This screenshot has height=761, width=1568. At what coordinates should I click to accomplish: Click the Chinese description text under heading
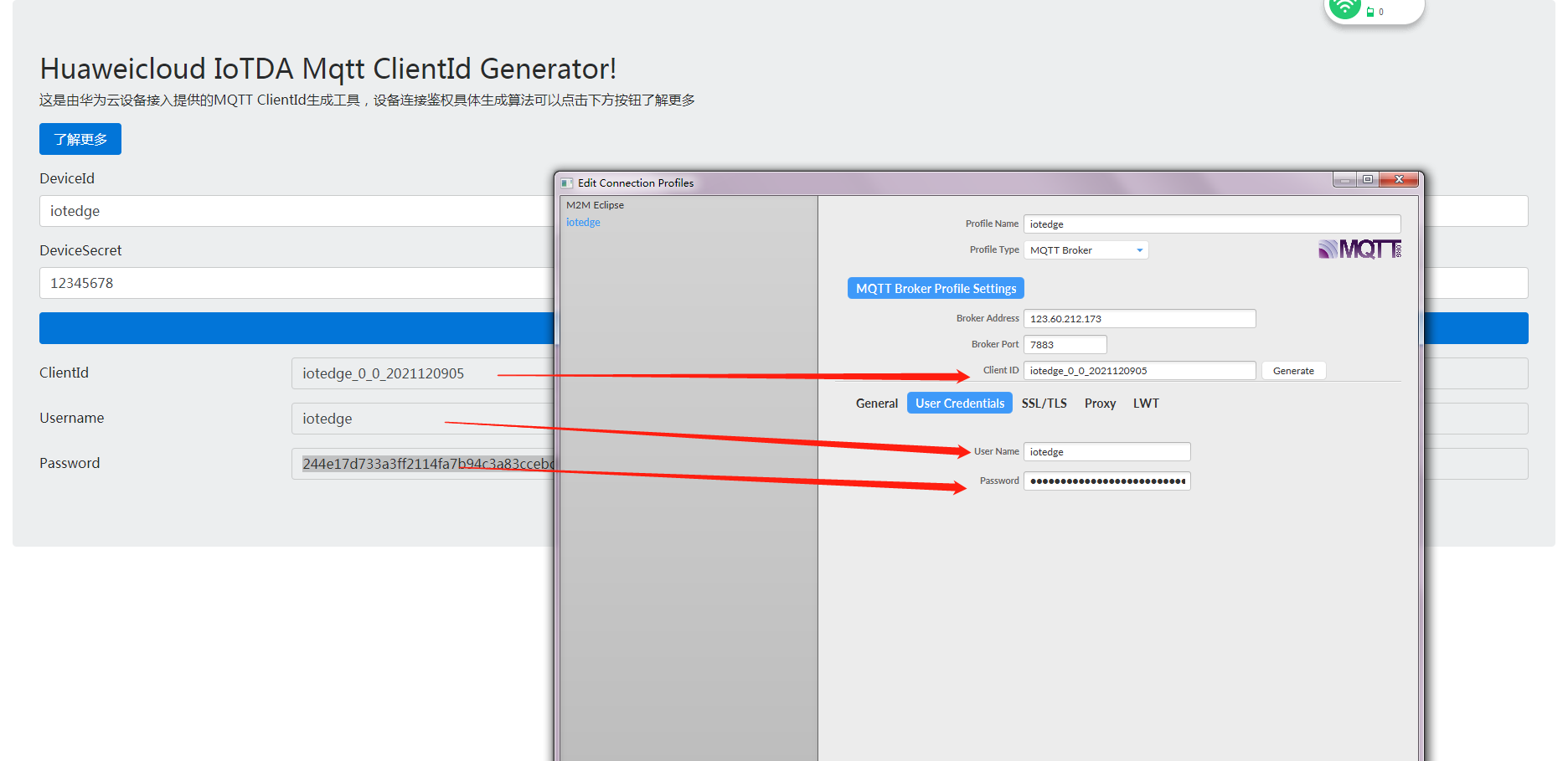click(x=367, y=100)
